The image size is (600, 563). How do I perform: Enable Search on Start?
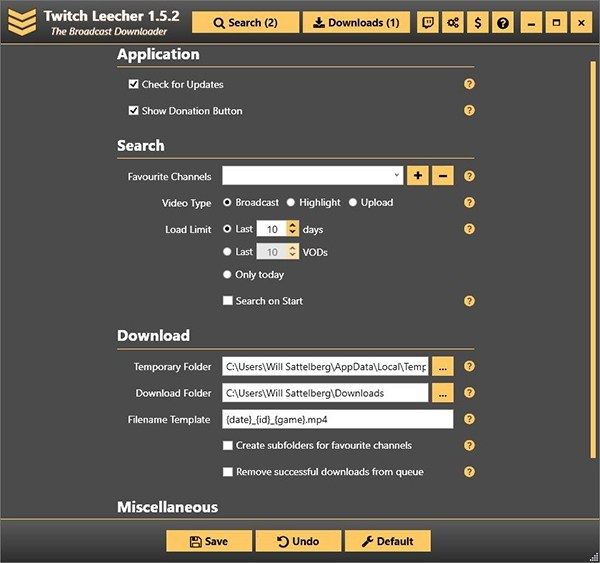[x=228, y=301]
